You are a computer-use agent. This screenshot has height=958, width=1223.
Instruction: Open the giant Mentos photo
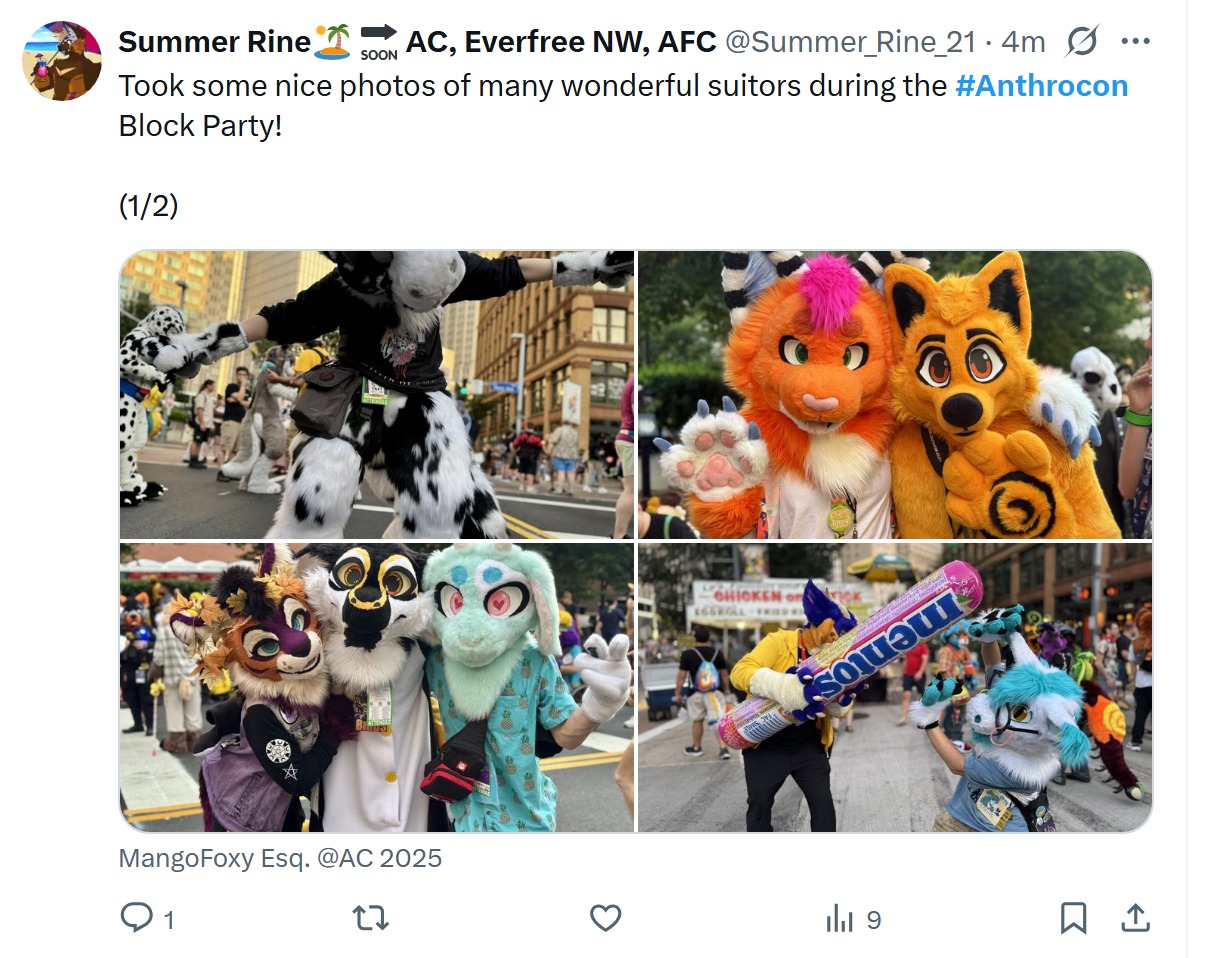tap(895, 688)
